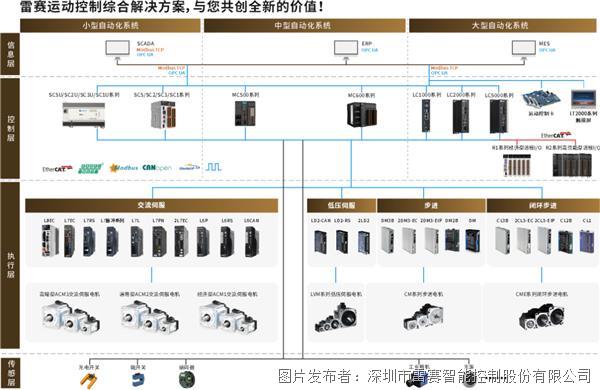Click the CANopen protocol logo
The image size is (600, 390).
click(x=157, y=168)
